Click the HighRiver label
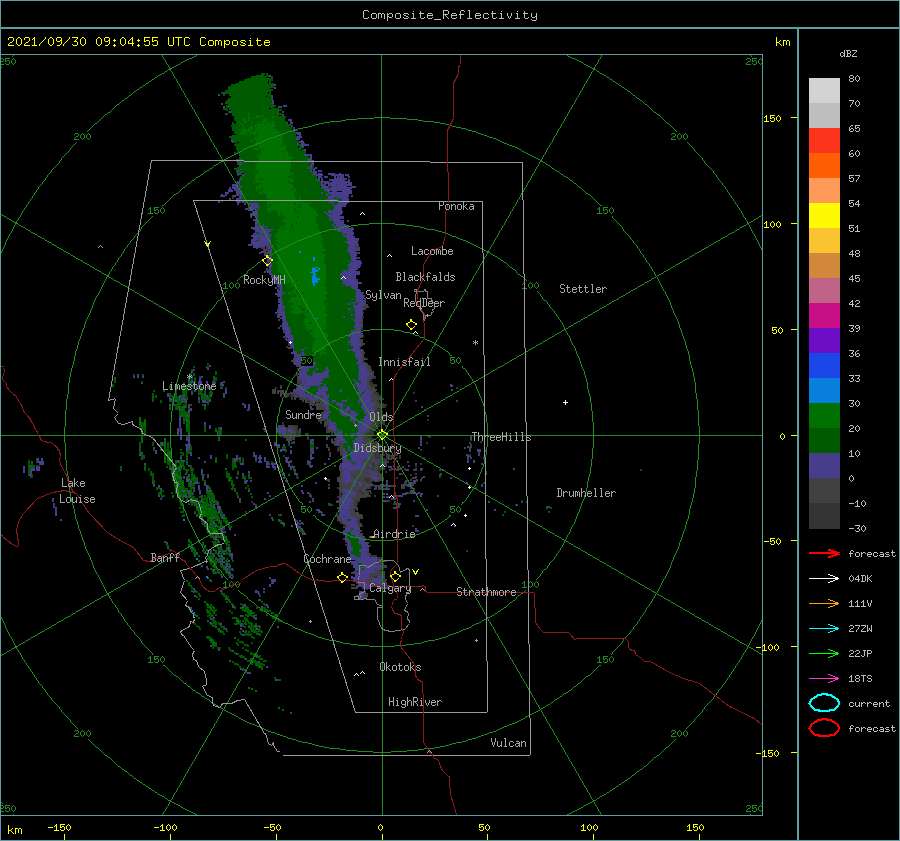Viewport: 900px width, 841px height. (x=415, y=702)
